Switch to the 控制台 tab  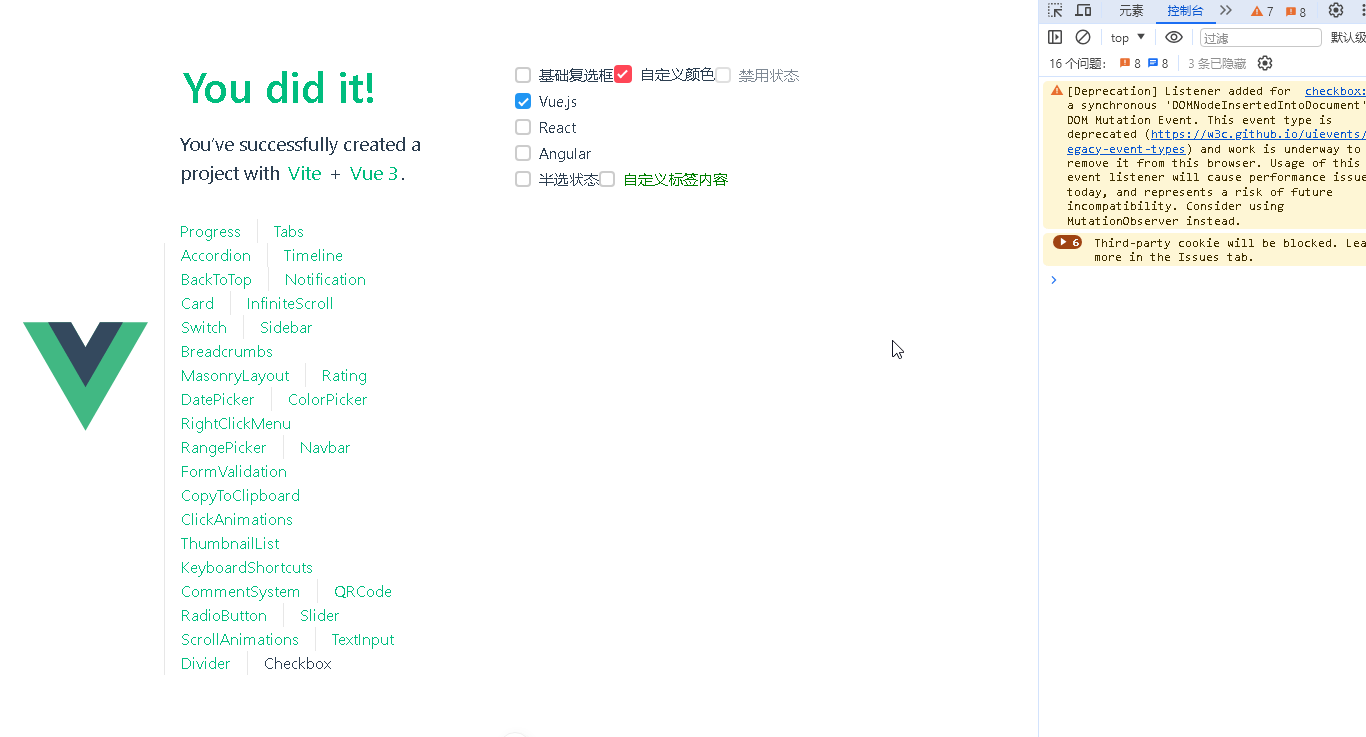tap(1185, 11)
